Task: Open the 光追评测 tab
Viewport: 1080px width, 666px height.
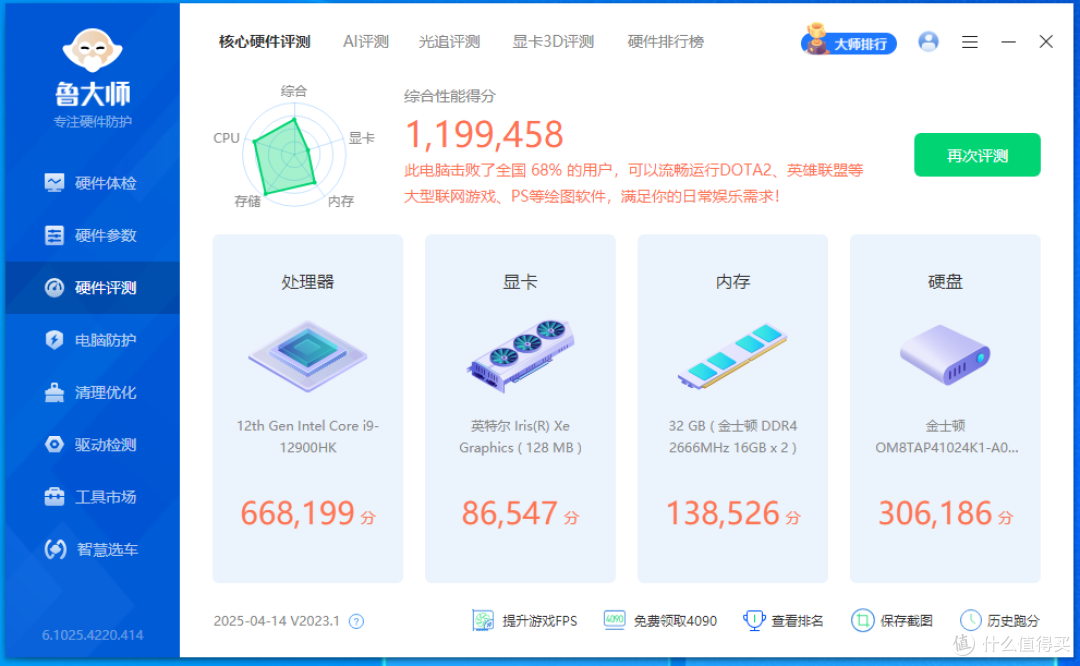Action: pyautogui.click(x=449, y=42)
